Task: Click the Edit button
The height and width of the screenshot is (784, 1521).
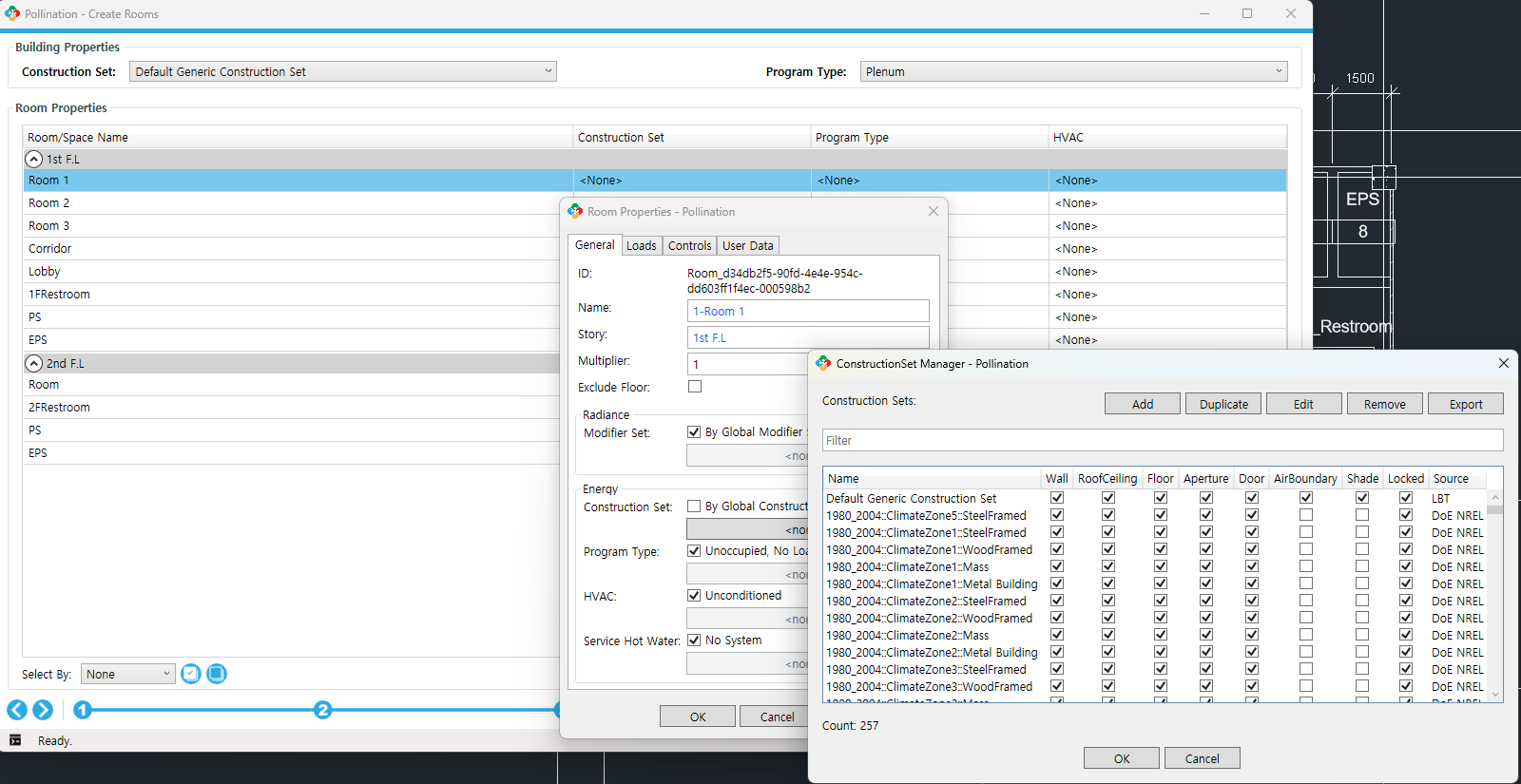Action: pyautogui.click(x=1304, y=404)
